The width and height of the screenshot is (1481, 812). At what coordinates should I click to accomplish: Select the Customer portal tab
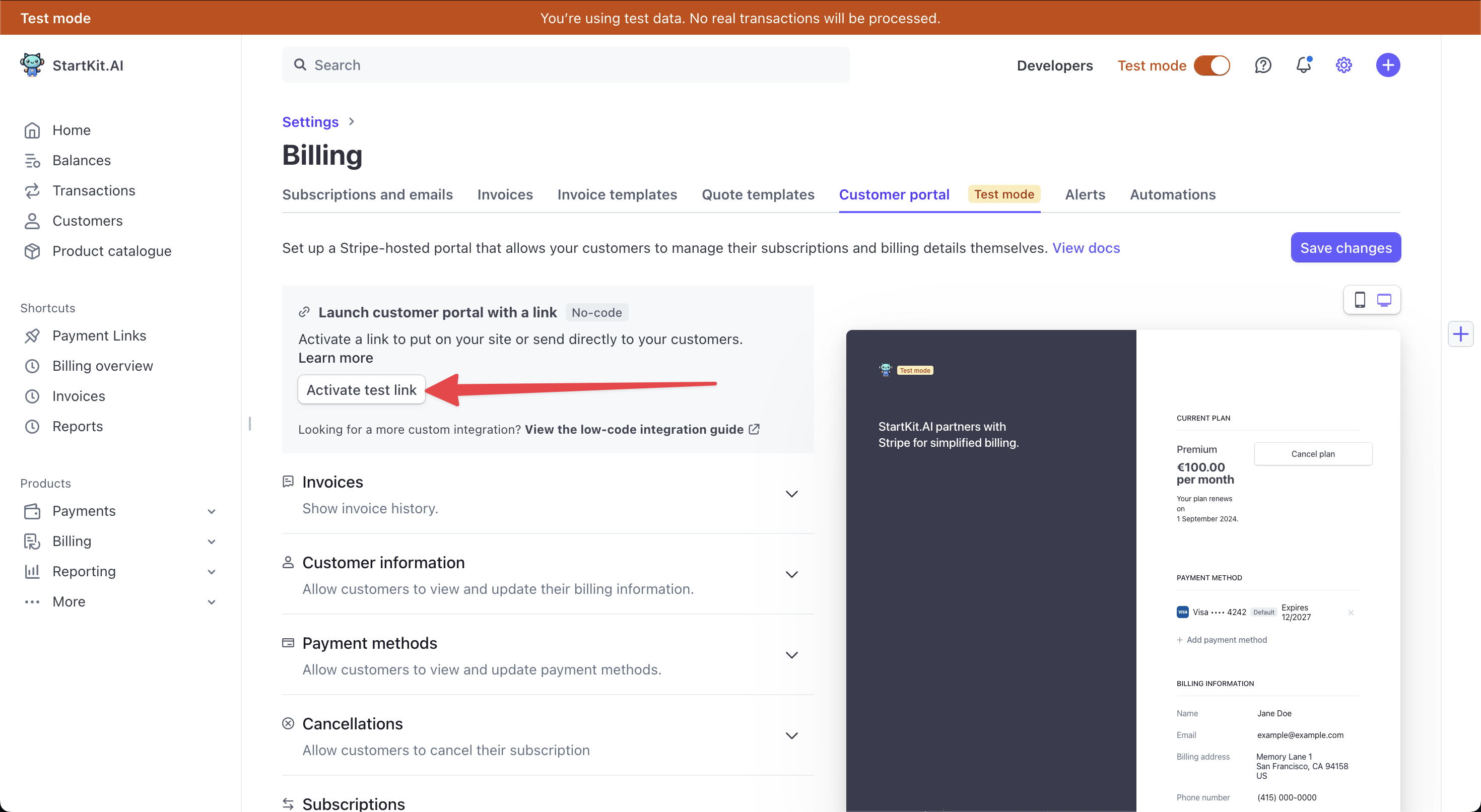click(894, 194)
